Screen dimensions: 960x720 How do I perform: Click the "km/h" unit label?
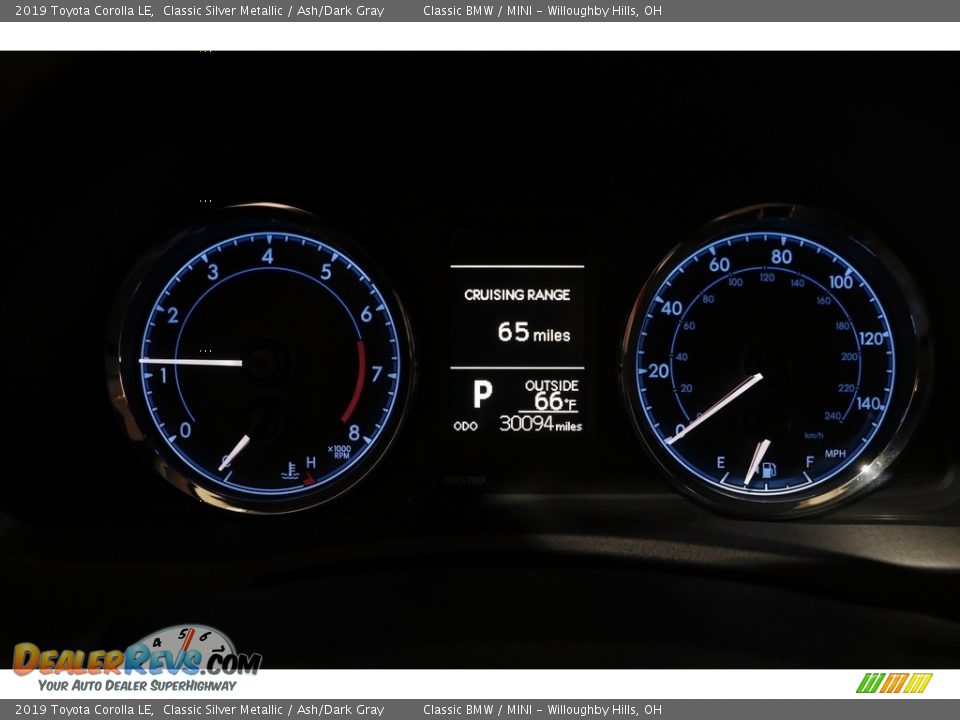tap(814, 435)
